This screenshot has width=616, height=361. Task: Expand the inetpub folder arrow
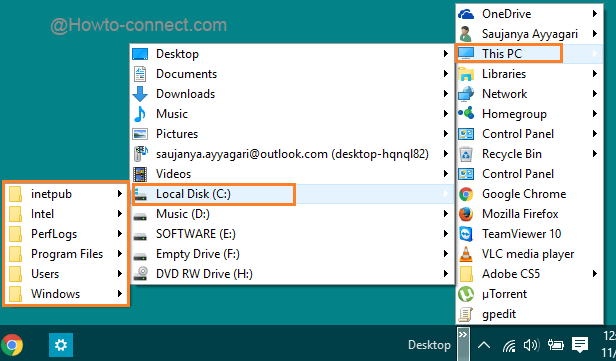[119, 194]
